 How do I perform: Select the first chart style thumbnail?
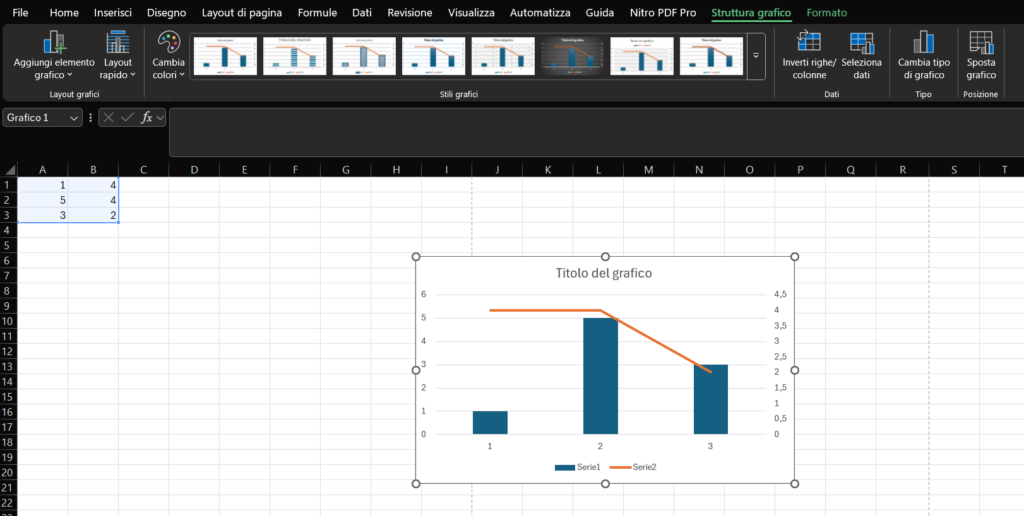[222, 57]
